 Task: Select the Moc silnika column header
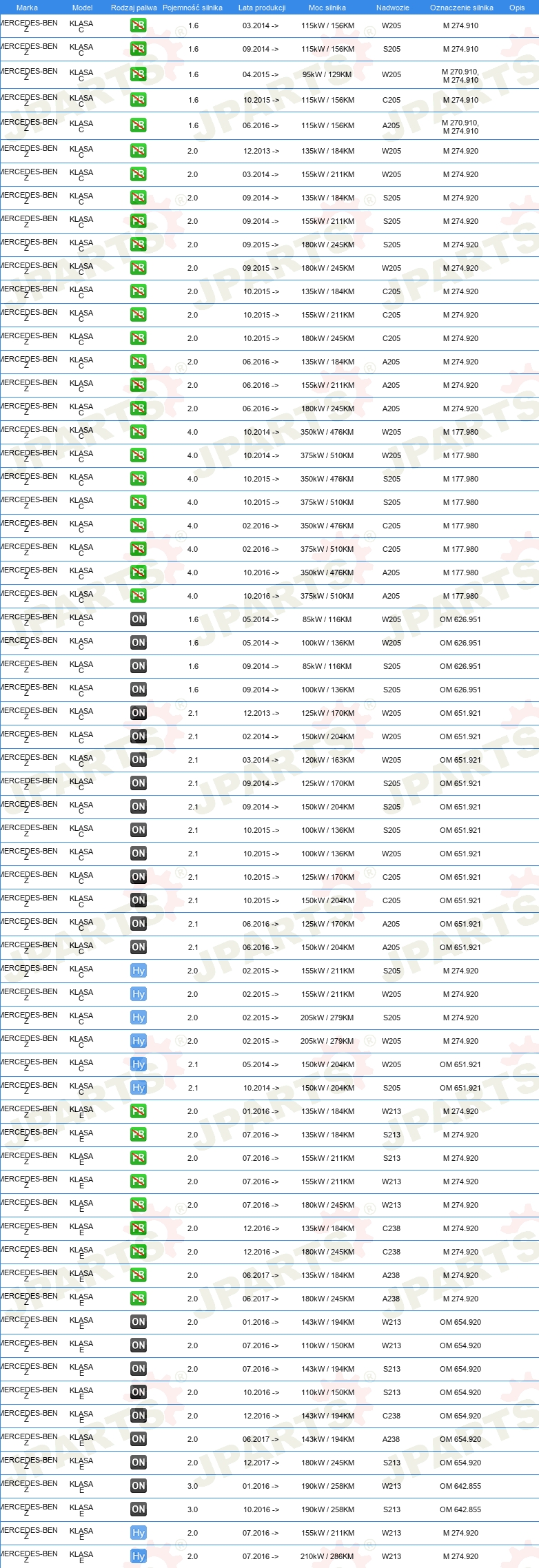(327, 8)
